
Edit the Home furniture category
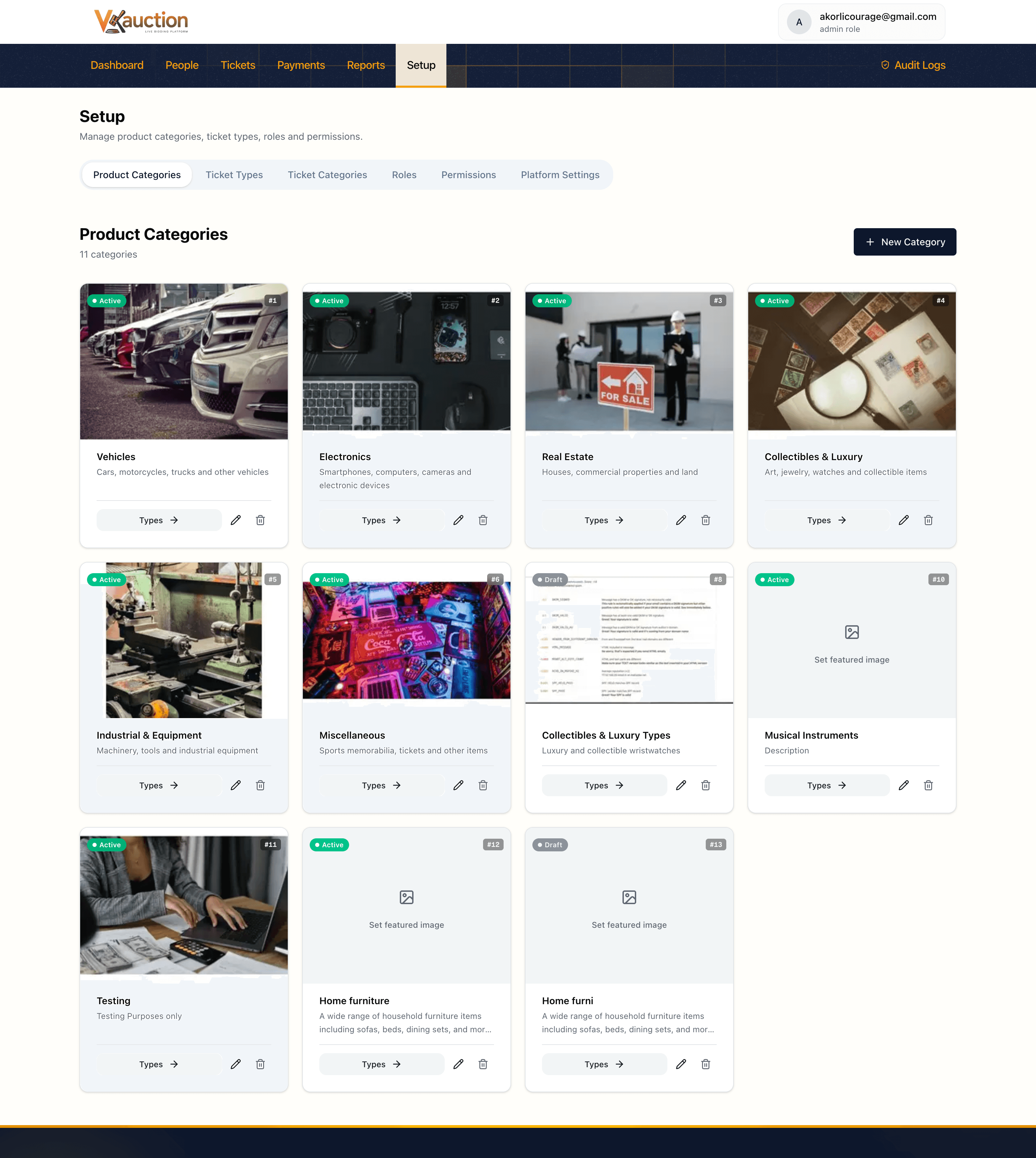[x=458, y=1064]
